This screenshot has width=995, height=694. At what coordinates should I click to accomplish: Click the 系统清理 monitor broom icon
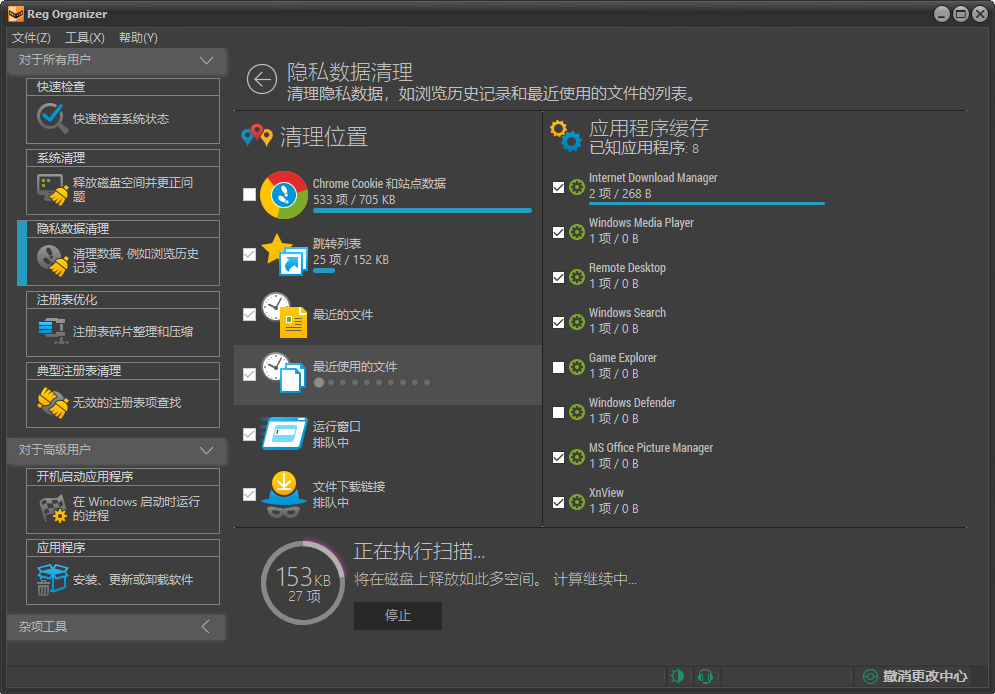pos(52,190)
